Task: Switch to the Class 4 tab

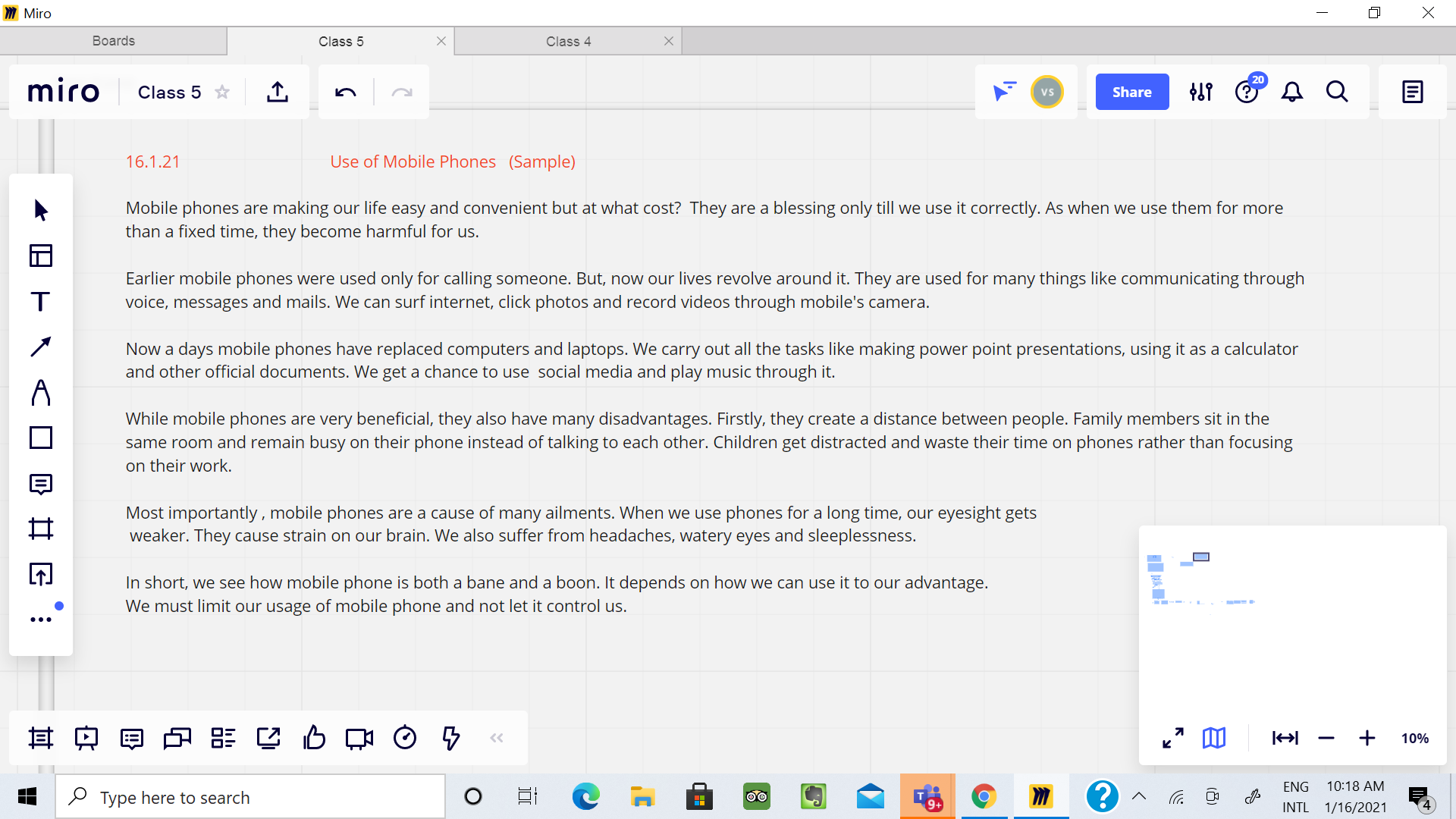Action: pyautogui.click(x=568, y=42)
